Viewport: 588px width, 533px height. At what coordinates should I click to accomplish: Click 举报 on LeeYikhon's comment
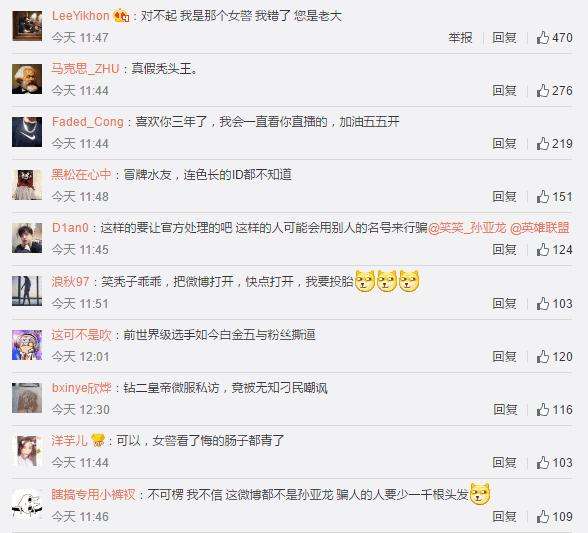coord(460,38)
